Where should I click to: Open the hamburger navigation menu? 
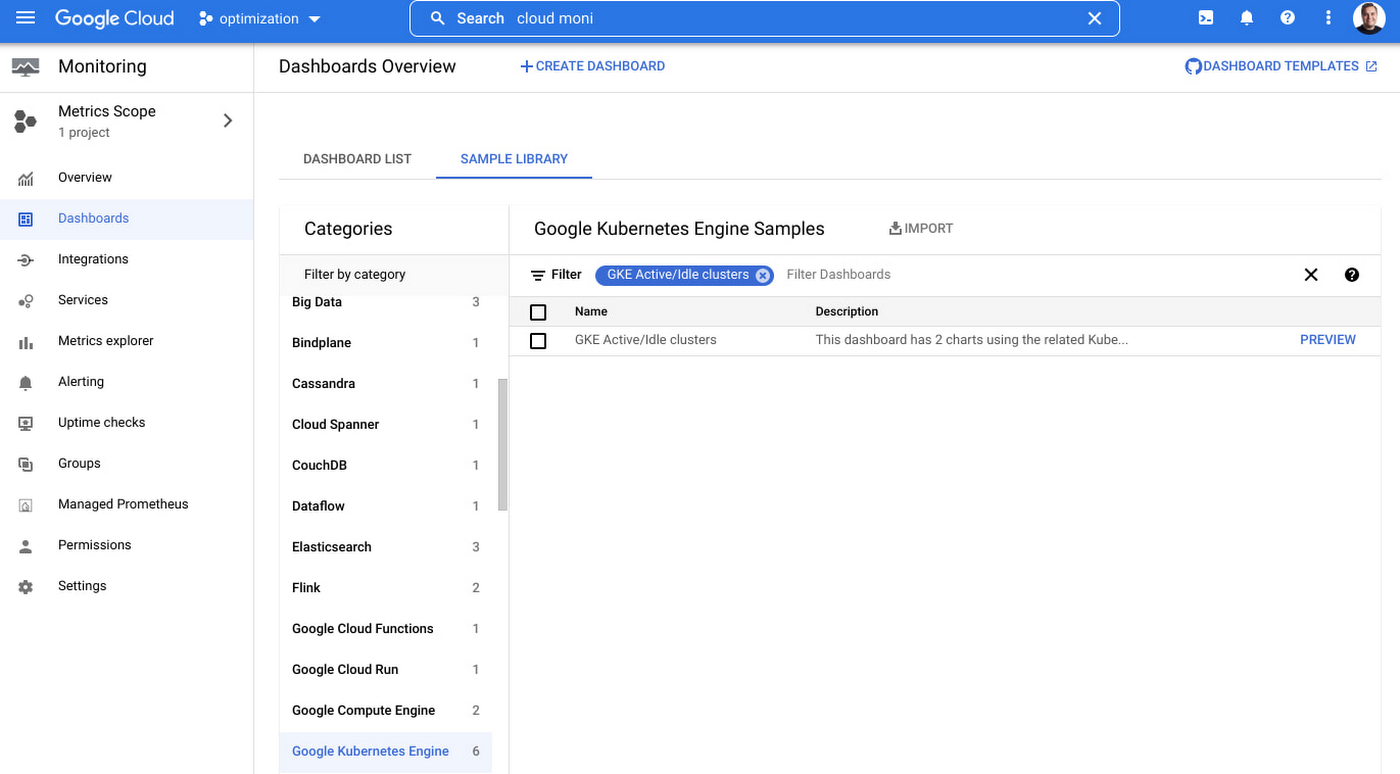(25, 18)
